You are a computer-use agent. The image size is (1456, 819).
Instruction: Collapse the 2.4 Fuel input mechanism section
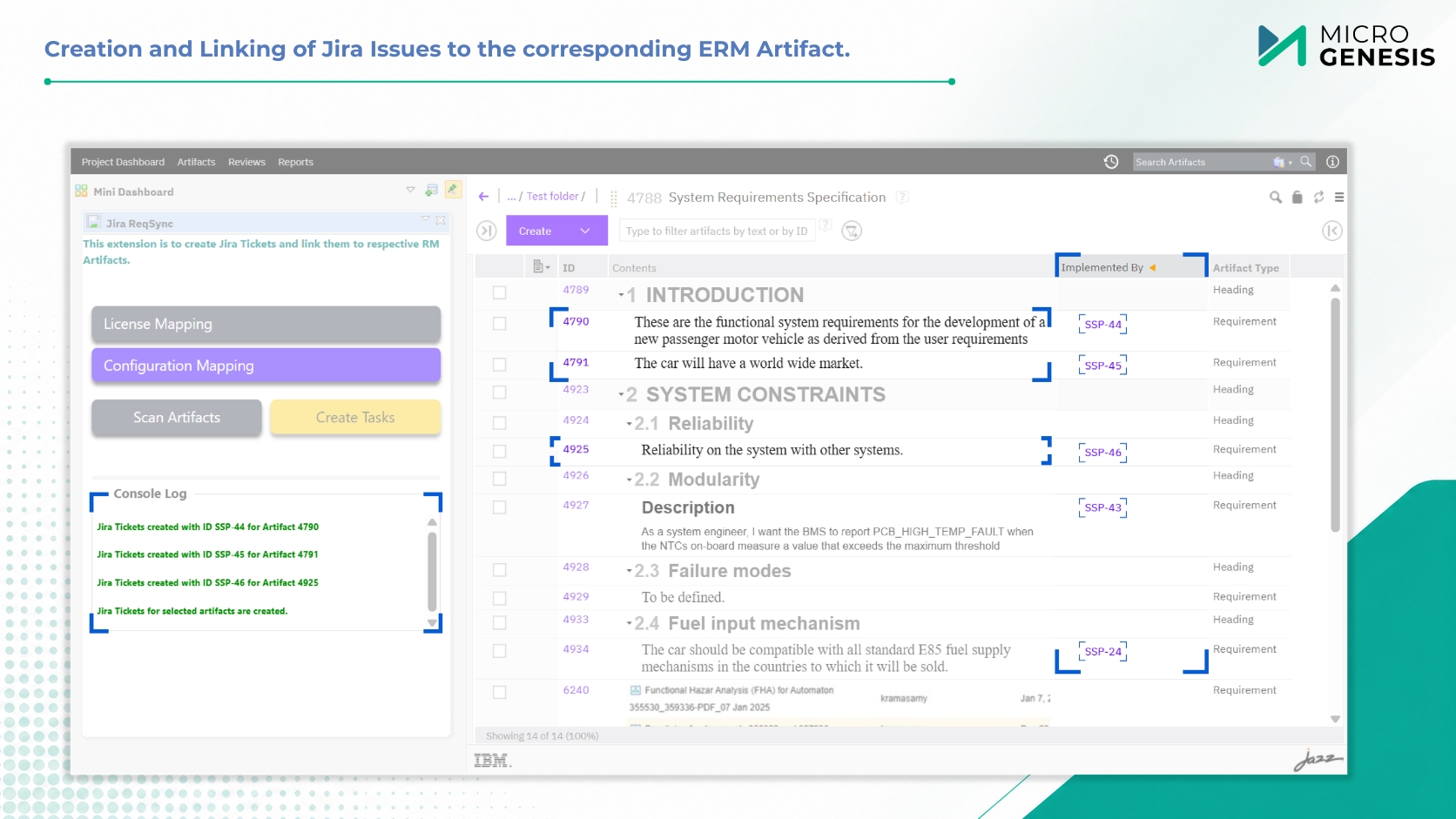(x=629, y=624)
